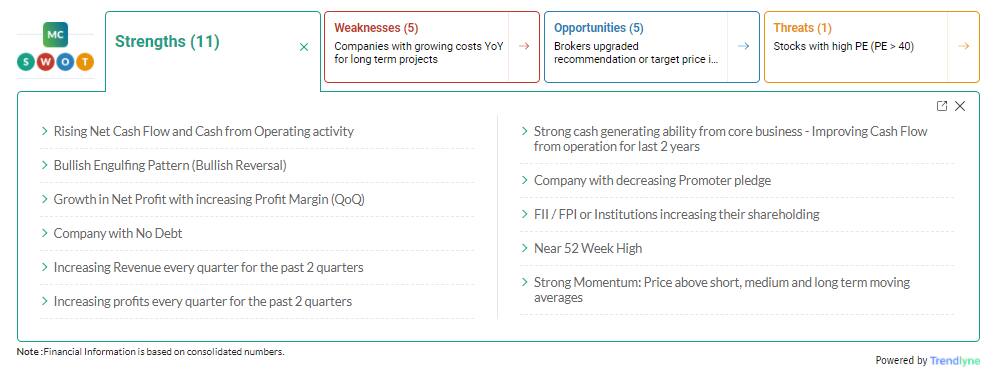Click the red W circle icon

[x=46, y=62]
